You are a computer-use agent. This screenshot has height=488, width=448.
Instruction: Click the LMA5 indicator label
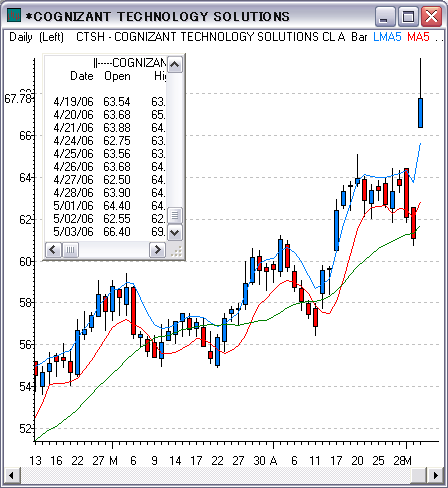(x=387, y=37)
